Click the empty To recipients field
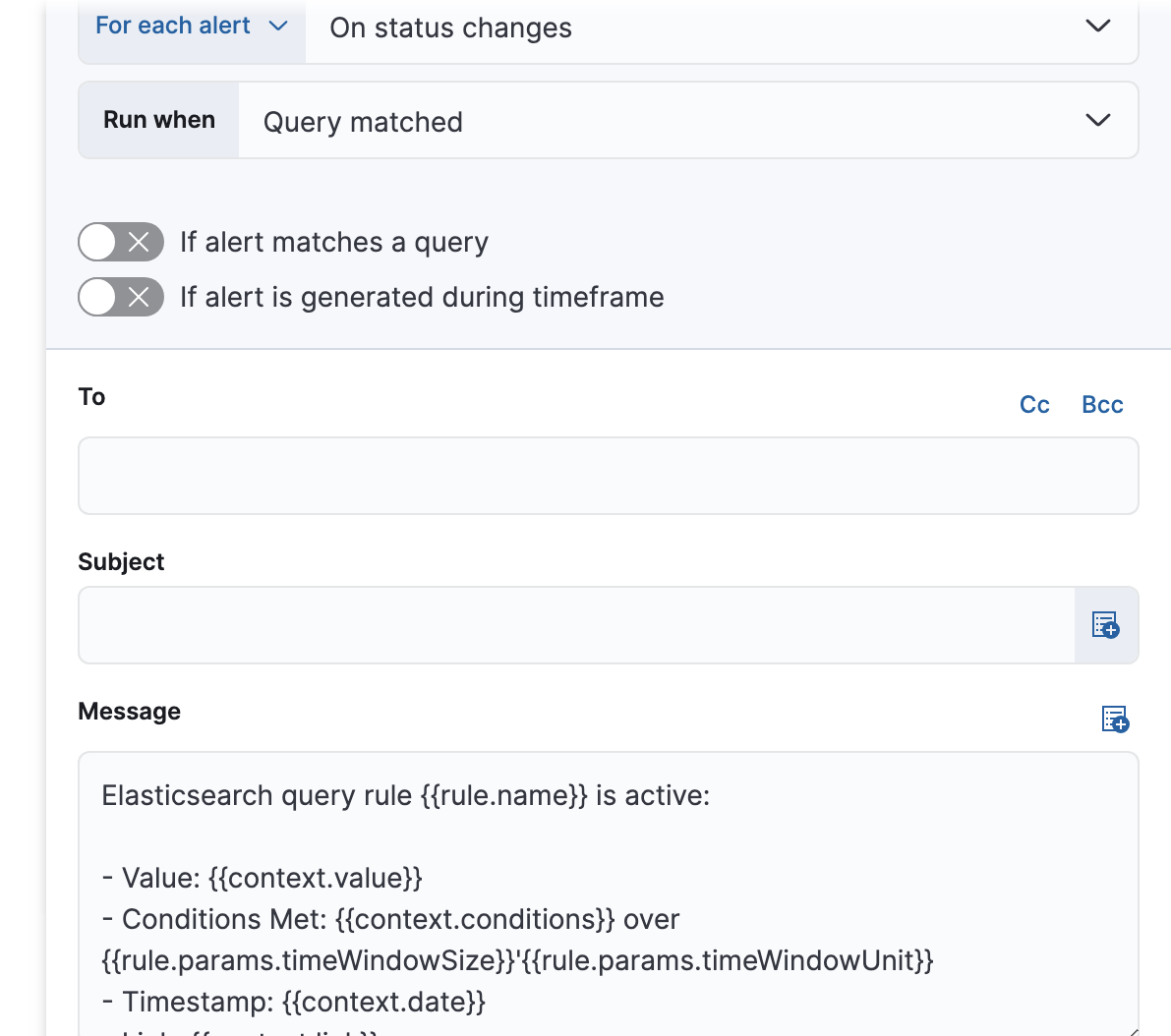 click(x=607, y=476)
